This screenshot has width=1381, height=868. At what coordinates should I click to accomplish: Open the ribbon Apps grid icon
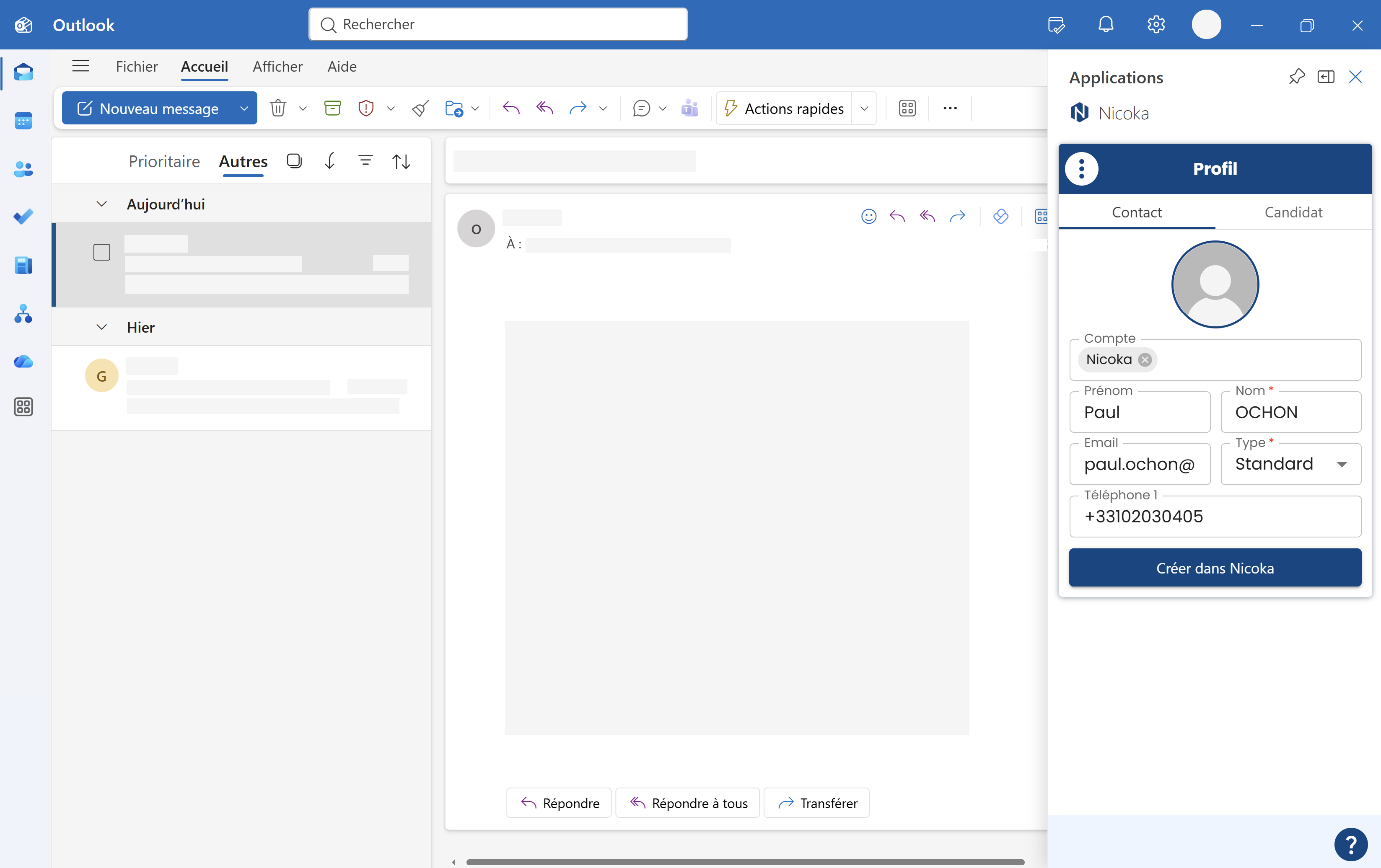pos(907,108)
